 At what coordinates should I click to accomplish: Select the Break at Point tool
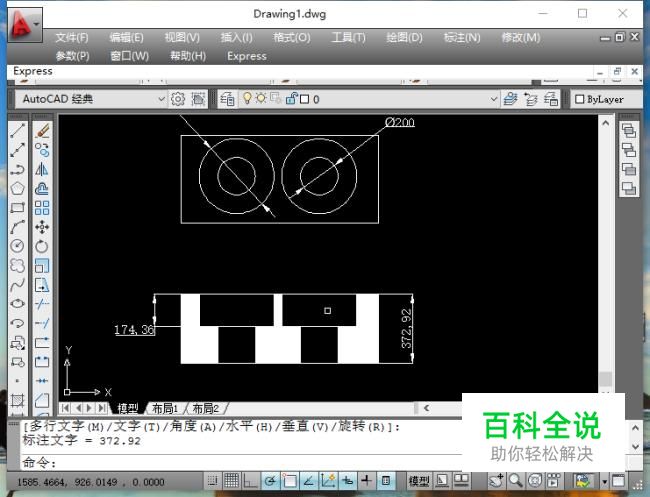[42, 342]
